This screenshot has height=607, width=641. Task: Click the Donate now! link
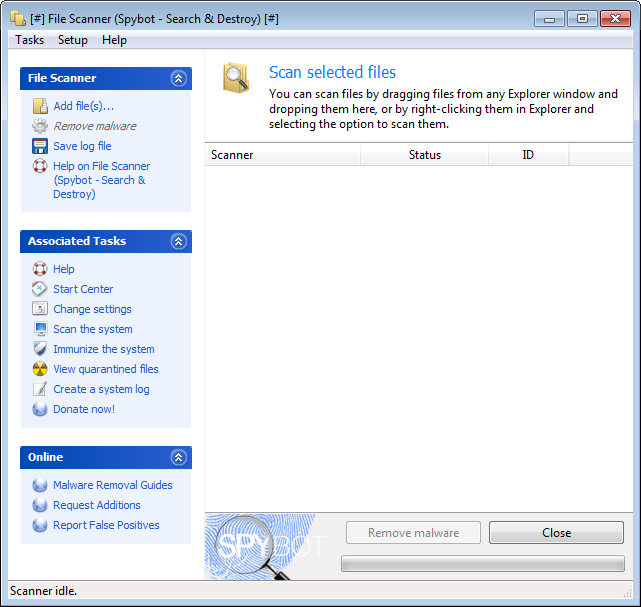(x=84, y=409)
